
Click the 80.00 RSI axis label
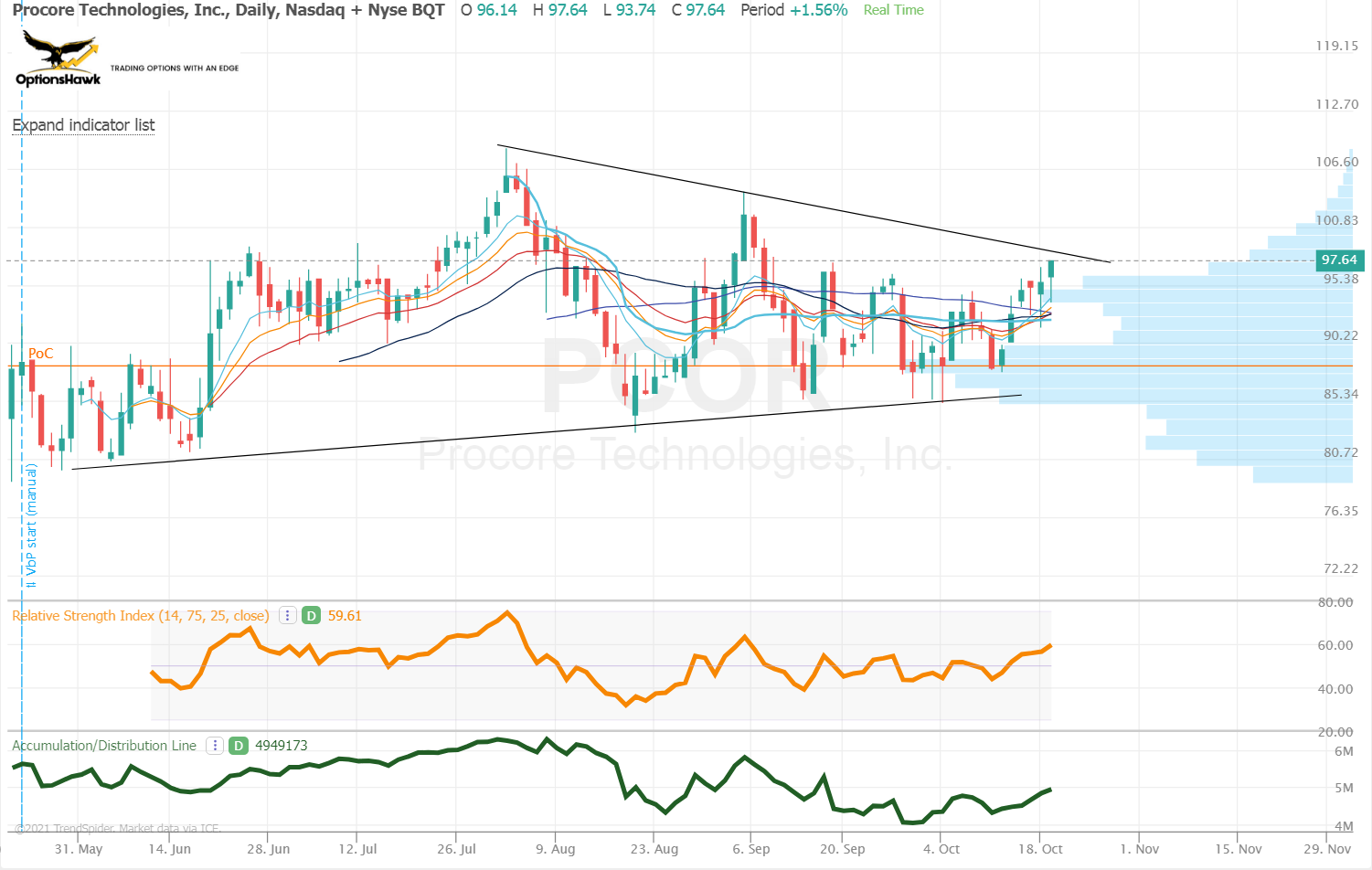pos(1335,602)
